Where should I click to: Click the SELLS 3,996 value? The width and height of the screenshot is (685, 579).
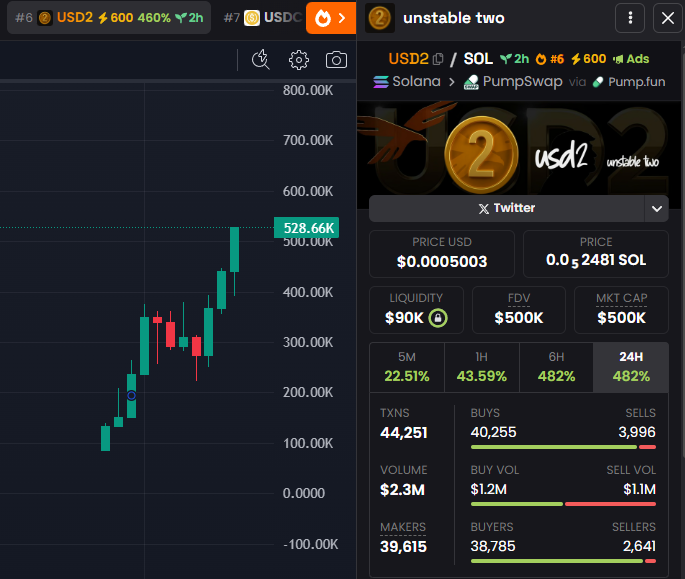637,432
